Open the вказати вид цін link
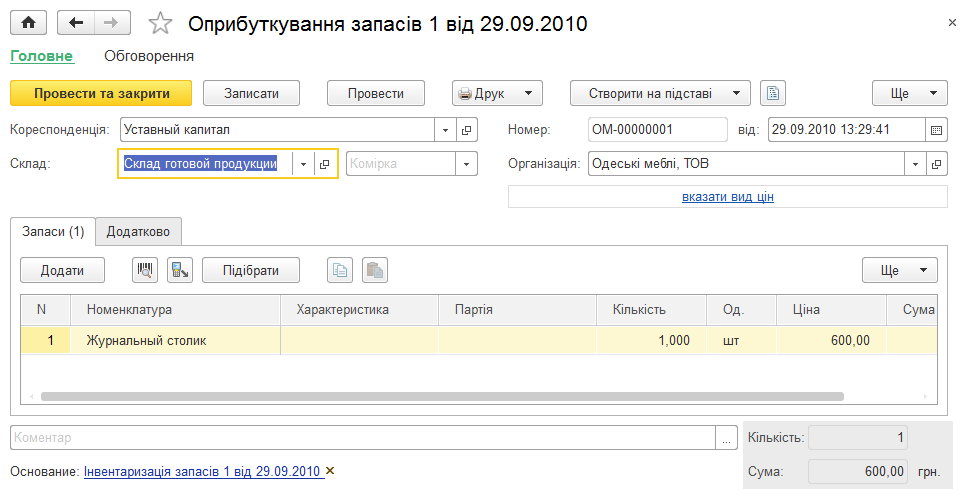 point(727,197)
